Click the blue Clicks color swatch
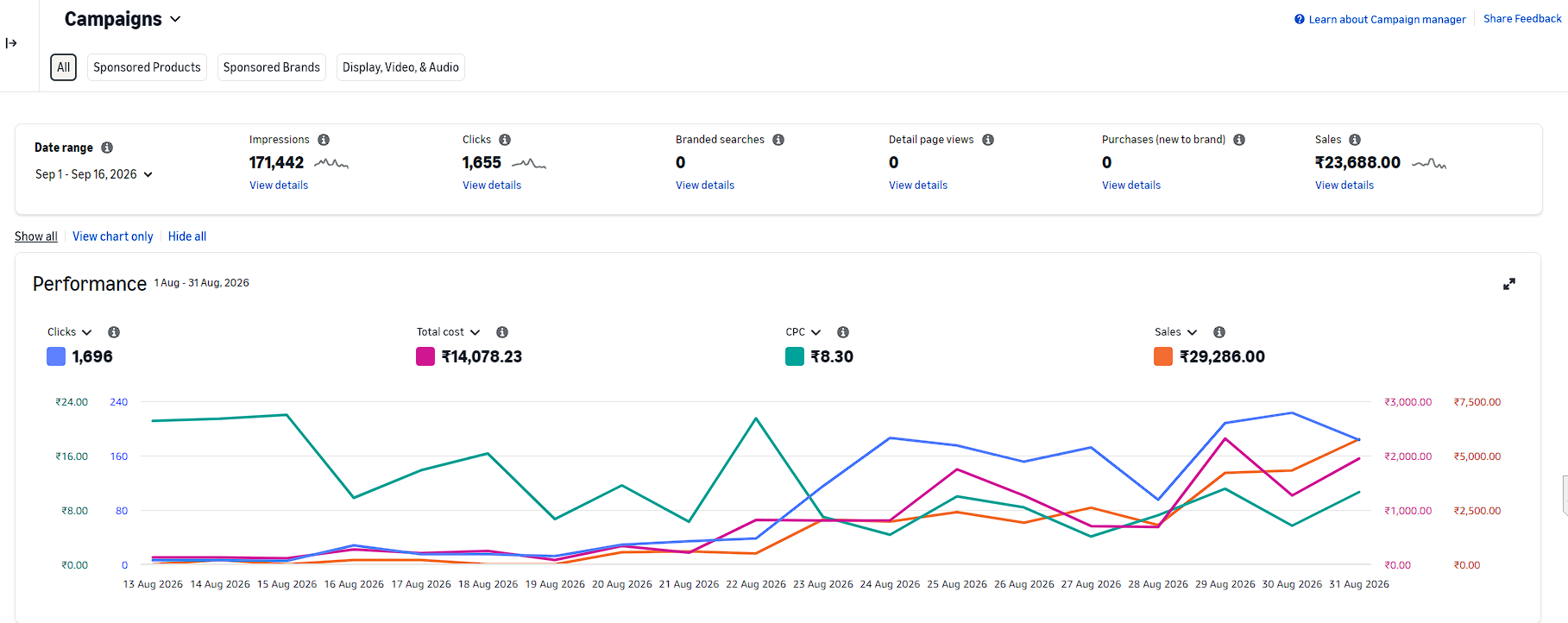The width and height of the screenshot is (1568, 623). click(56, 356)
